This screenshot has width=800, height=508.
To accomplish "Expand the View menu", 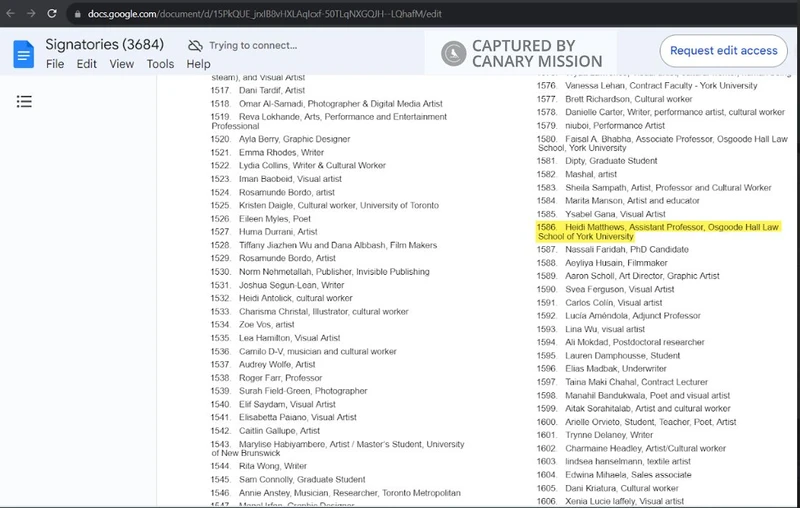I will click(121, 64).
